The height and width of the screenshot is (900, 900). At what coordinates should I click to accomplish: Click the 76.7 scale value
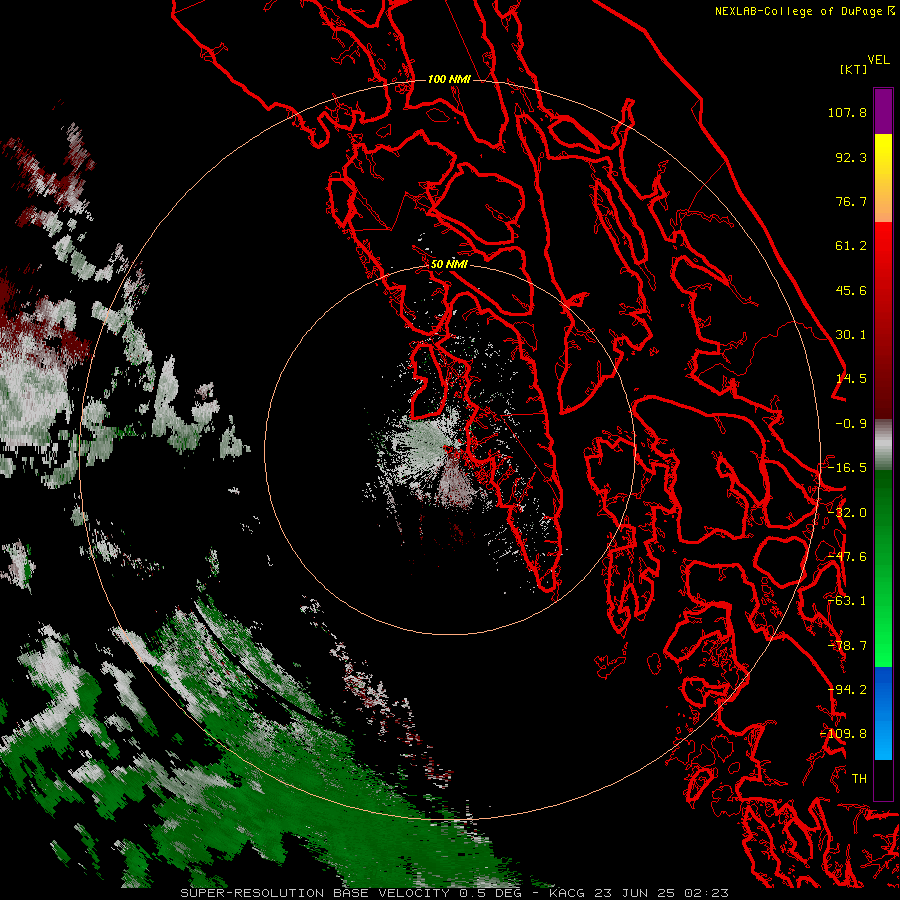click(x=851, y=201)
